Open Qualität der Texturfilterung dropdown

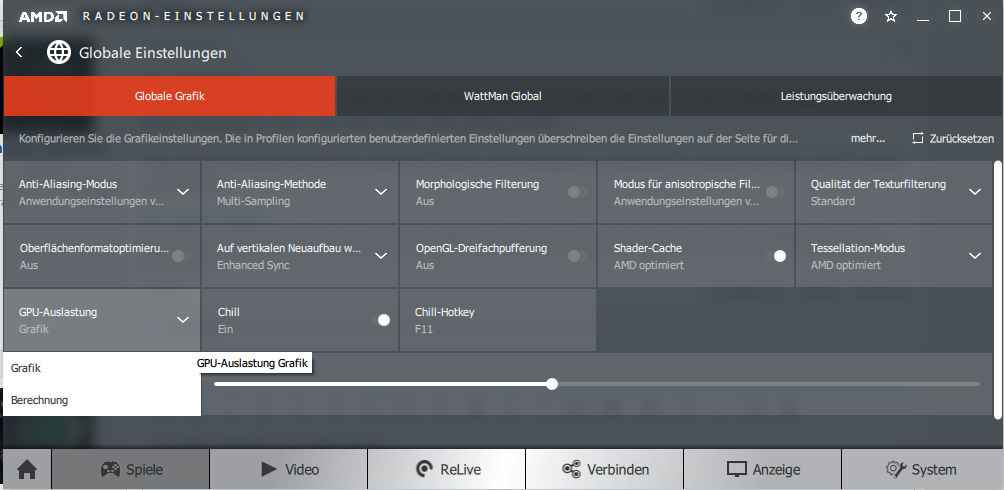click(x=975, y=192)
